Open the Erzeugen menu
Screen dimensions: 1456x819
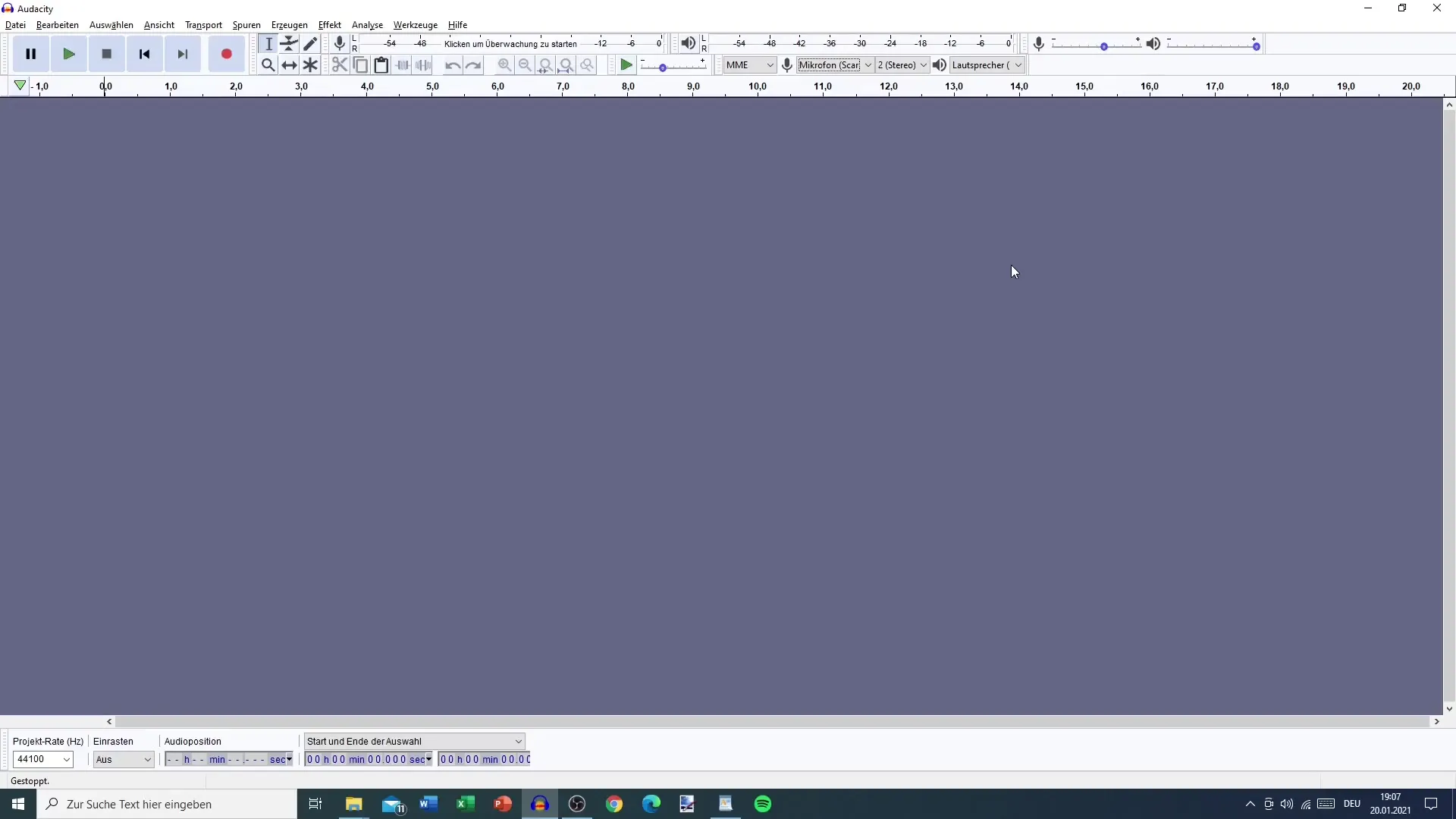pyautogui.click(x=290, y=25)
